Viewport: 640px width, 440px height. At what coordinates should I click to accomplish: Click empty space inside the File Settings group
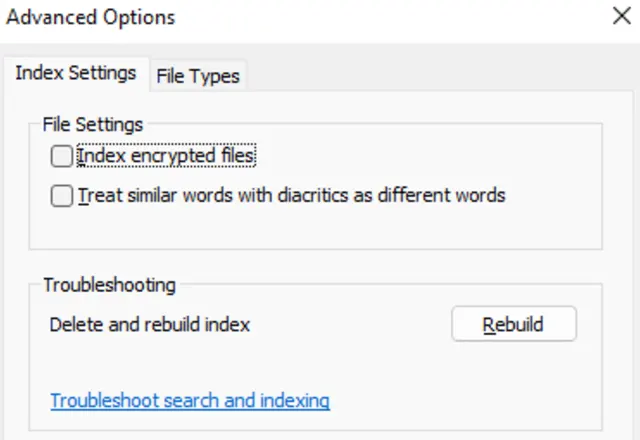coord(400,228)
